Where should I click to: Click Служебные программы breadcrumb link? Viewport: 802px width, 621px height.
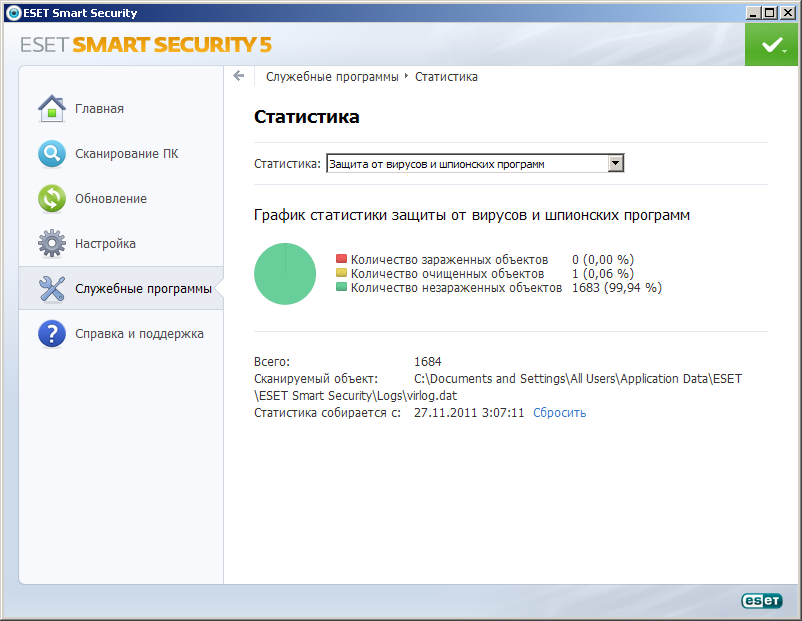click(x=332, y=76)
